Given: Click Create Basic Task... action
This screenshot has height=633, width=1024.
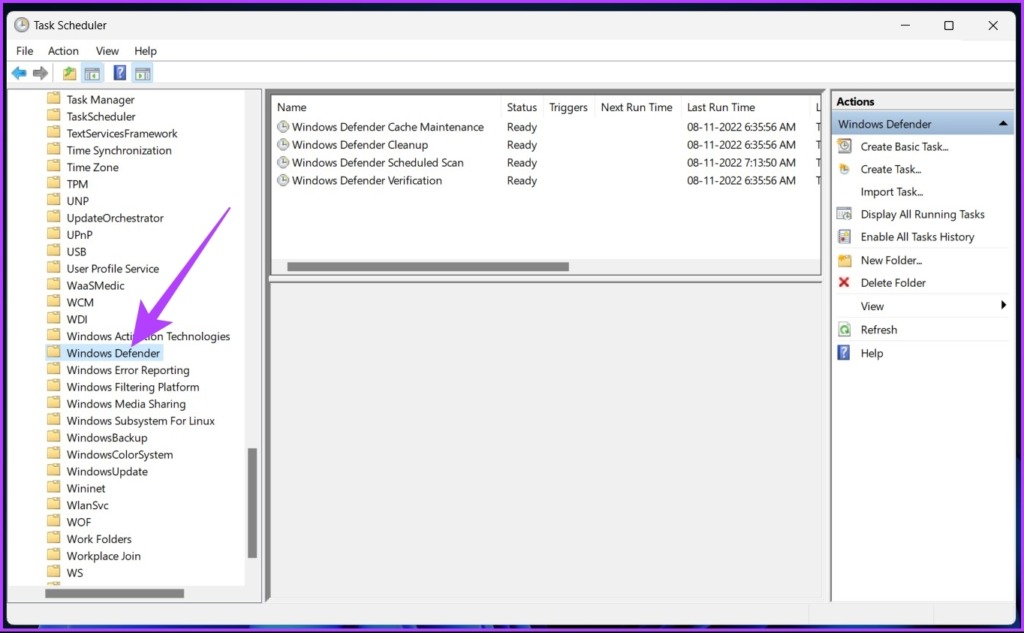Looking at the screenshot, I should tap(904, 146).
